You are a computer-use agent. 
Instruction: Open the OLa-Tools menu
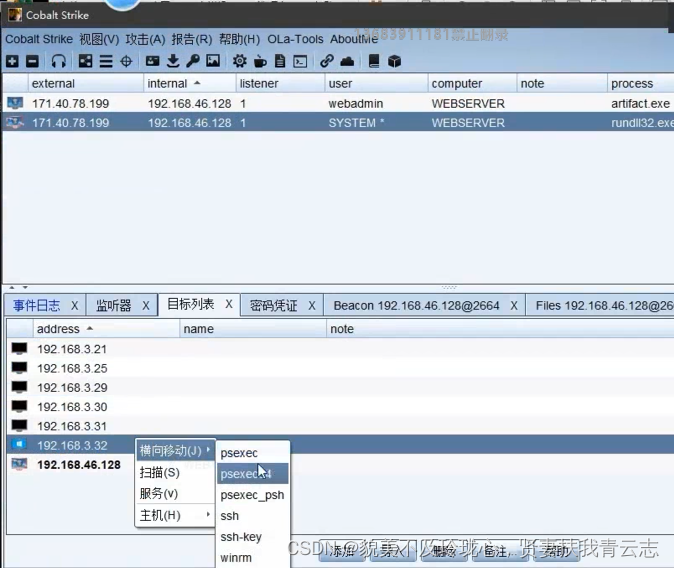pyautogui.click(x=295, y=39)
